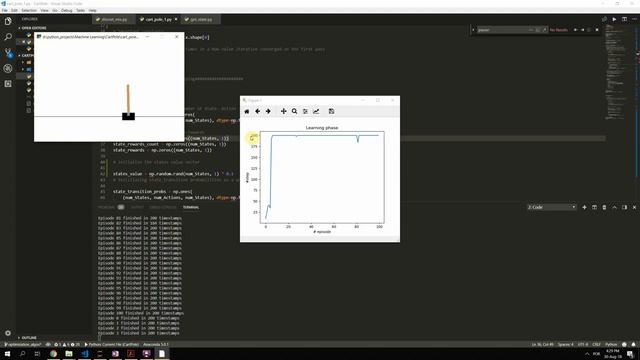This screenshot has width=640, height=360.
Task: Open notifications bell in status bar
Action: click(633, 344)
